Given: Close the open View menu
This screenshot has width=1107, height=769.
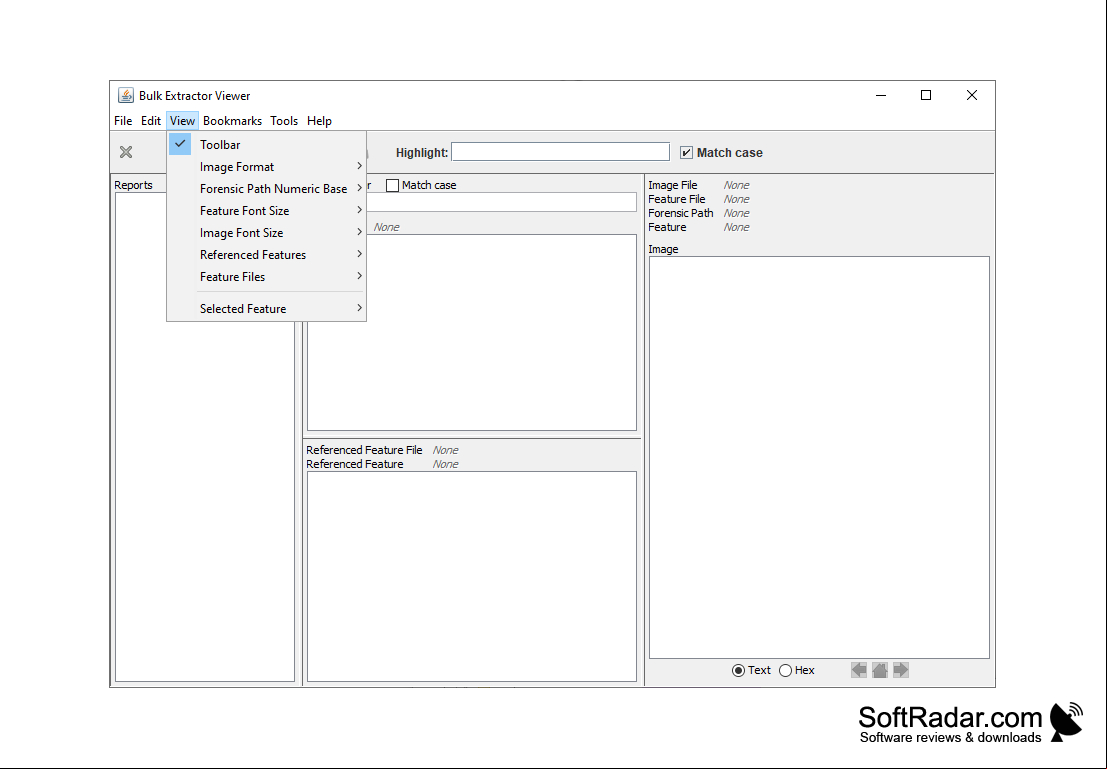Looking at the screenshot, I should pyautogui.click(x=182, y=121).
